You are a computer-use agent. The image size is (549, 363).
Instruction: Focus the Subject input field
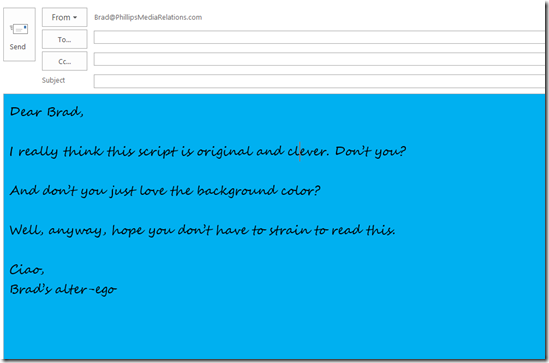(319, 81)
